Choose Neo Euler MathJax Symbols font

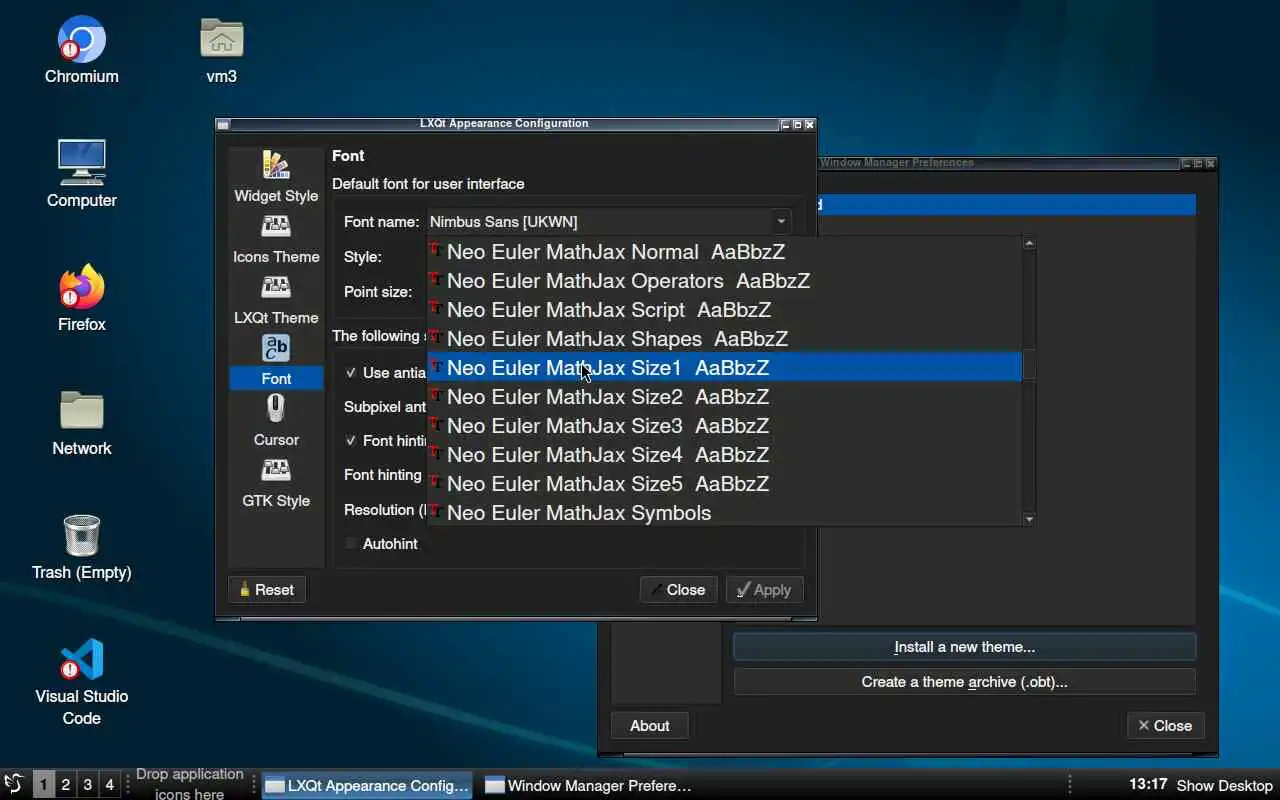pyautogui.click(x=725, y=512)
